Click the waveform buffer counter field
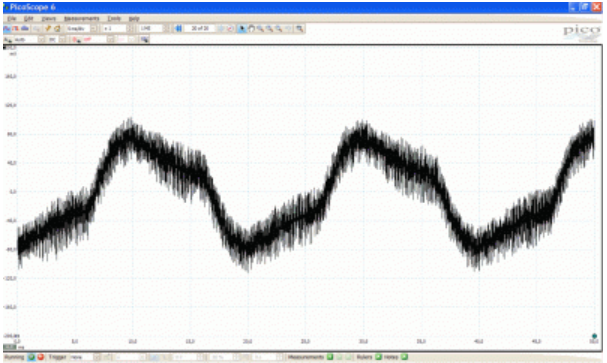607x363 pixels. 200,28
